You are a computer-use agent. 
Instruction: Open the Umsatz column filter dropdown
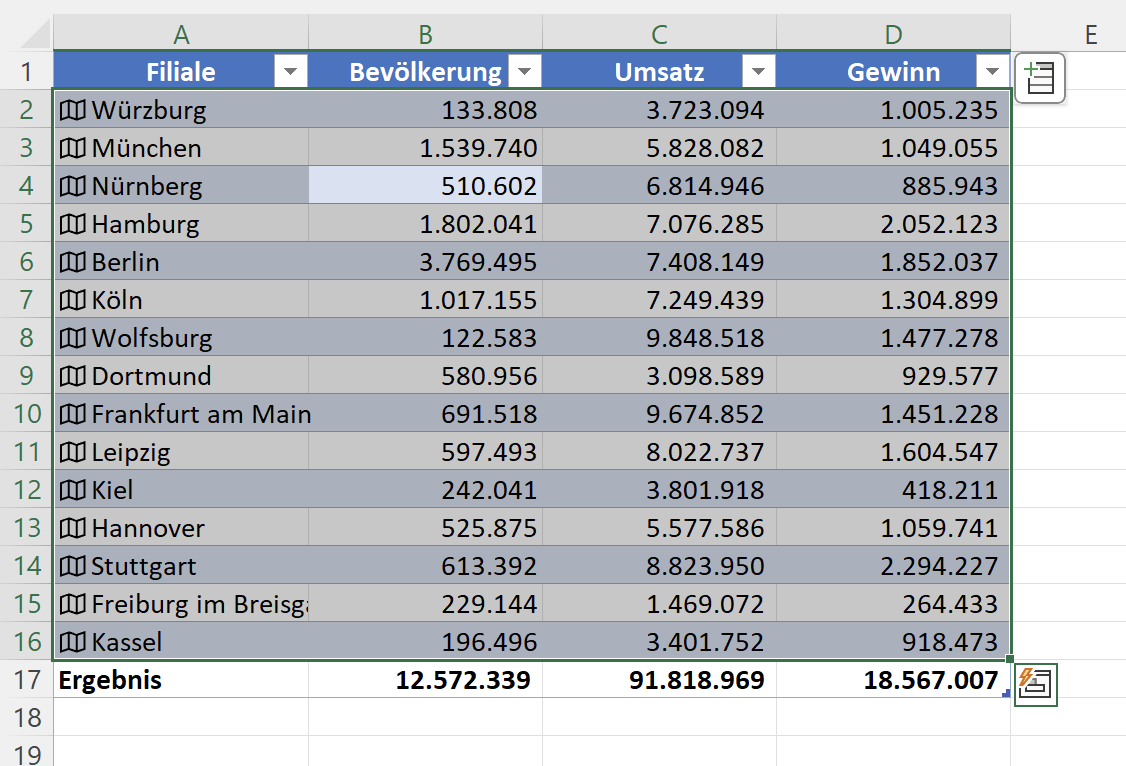tap(758, 71)
